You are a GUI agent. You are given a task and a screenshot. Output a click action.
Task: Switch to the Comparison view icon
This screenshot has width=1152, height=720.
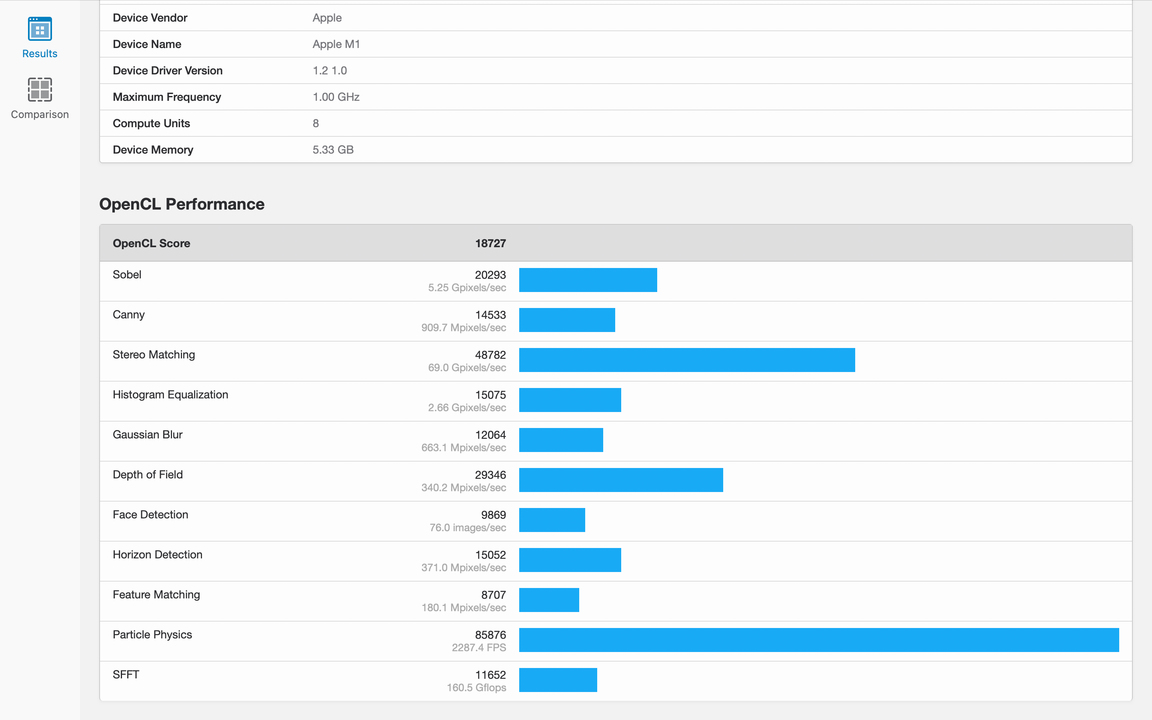pos(40,90)
